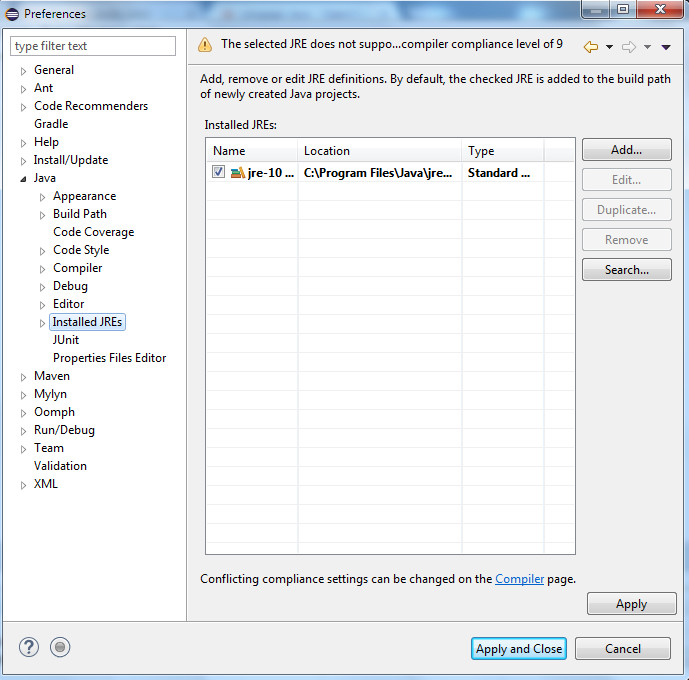Sort by the Location column header
Screen dimensions: 689x680
point(380,151)
